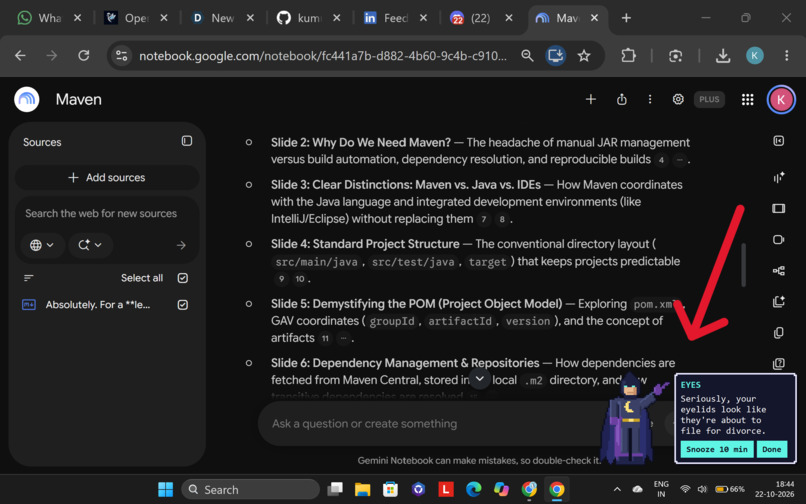View site information icon
Image resolution: width=806 pixels, height=504 pixels.
click(122, 56)
